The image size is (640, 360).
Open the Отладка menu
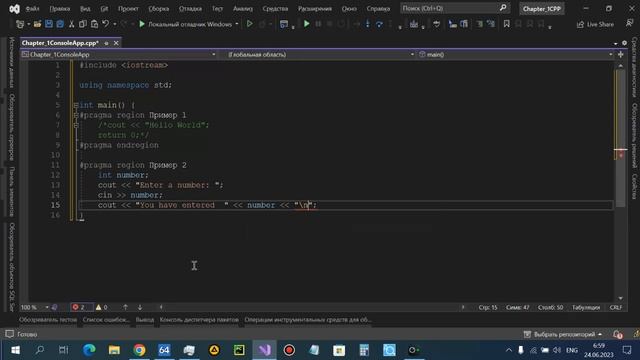(x=190, y=9)
